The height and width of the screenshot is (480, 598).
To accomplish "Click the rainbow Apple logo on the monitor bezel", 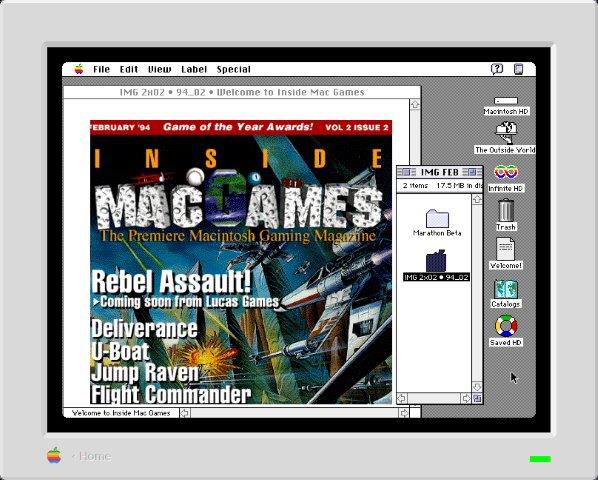I will coord(54,455).
